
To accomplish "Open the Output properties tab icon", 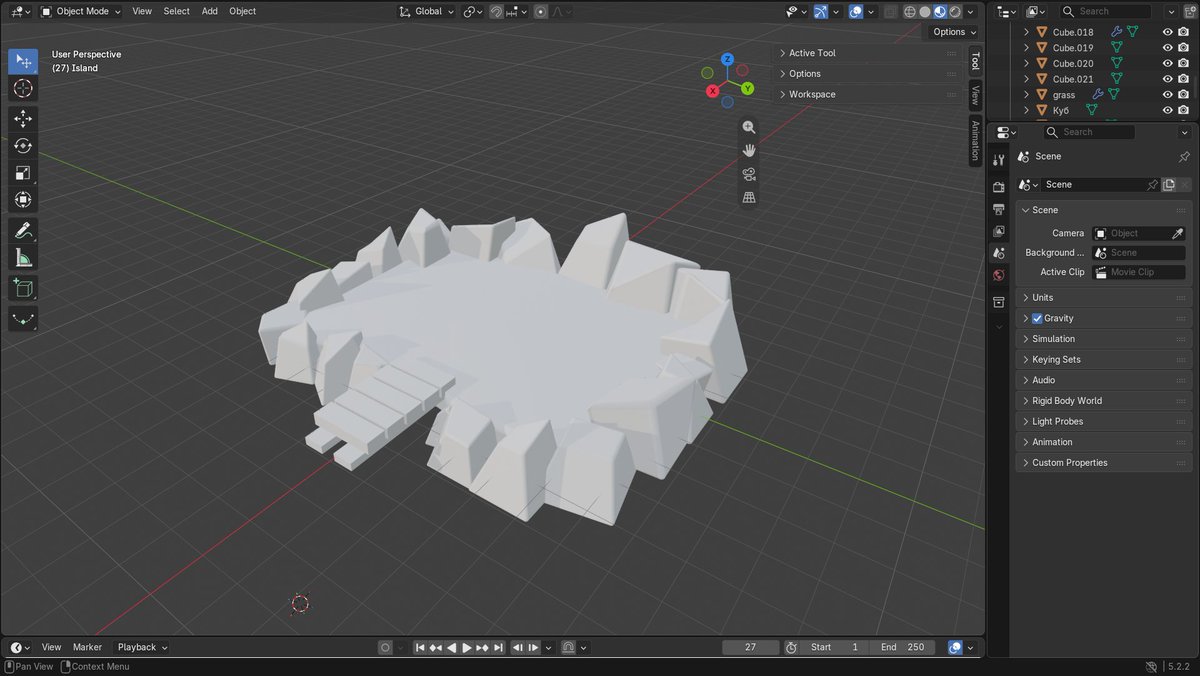I will (998, 209).
